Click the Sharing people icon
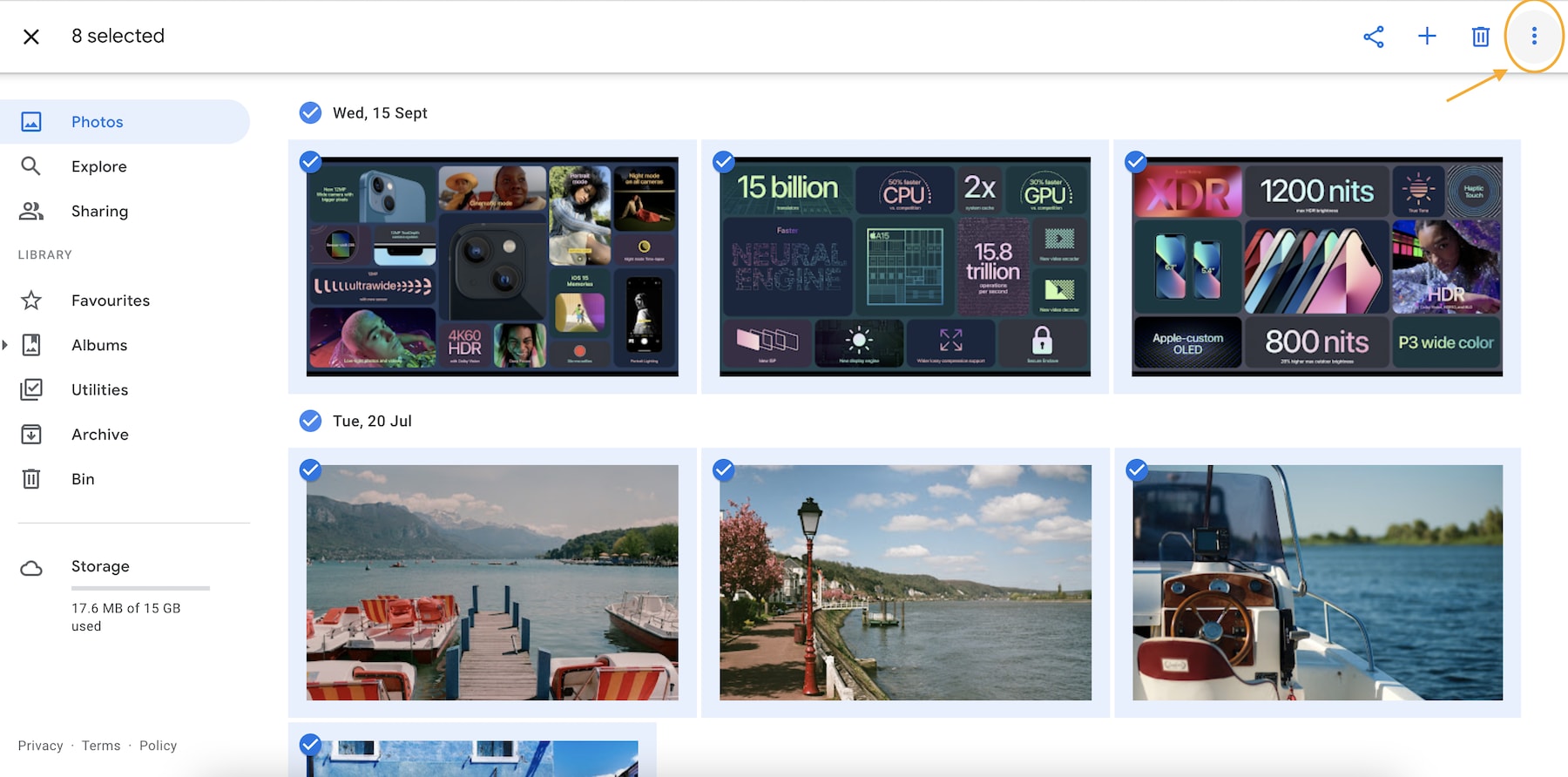 [31, 211]
